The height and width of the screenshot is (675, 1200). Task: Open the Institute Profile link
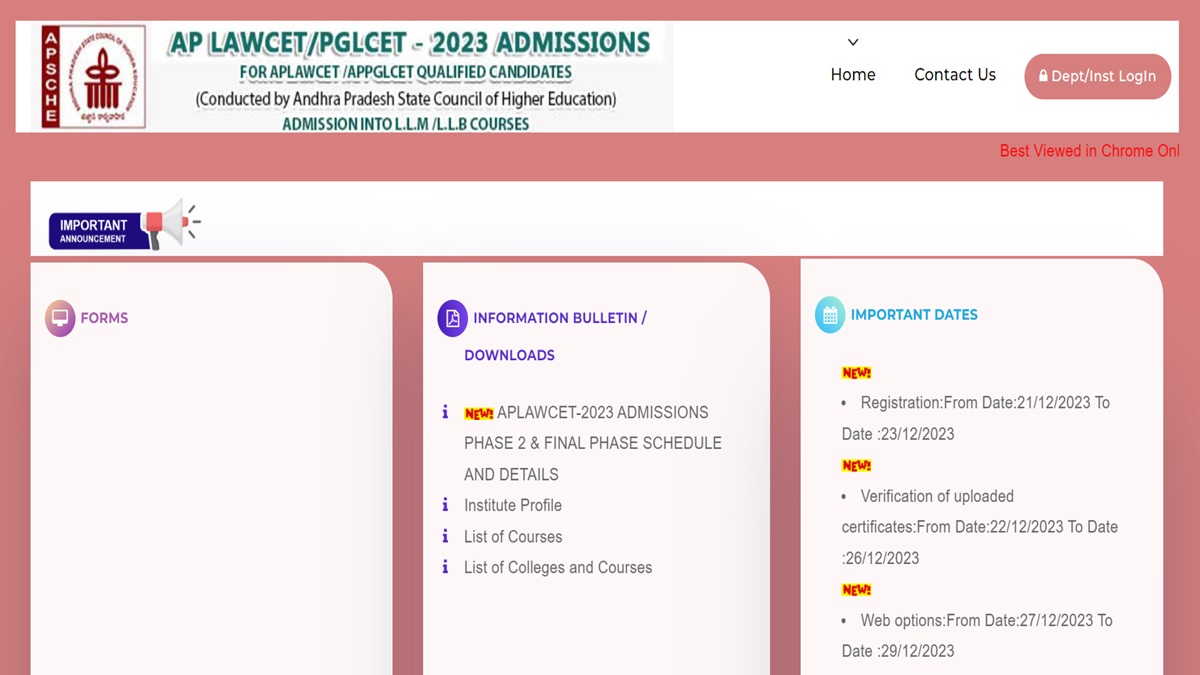(513, 505)
